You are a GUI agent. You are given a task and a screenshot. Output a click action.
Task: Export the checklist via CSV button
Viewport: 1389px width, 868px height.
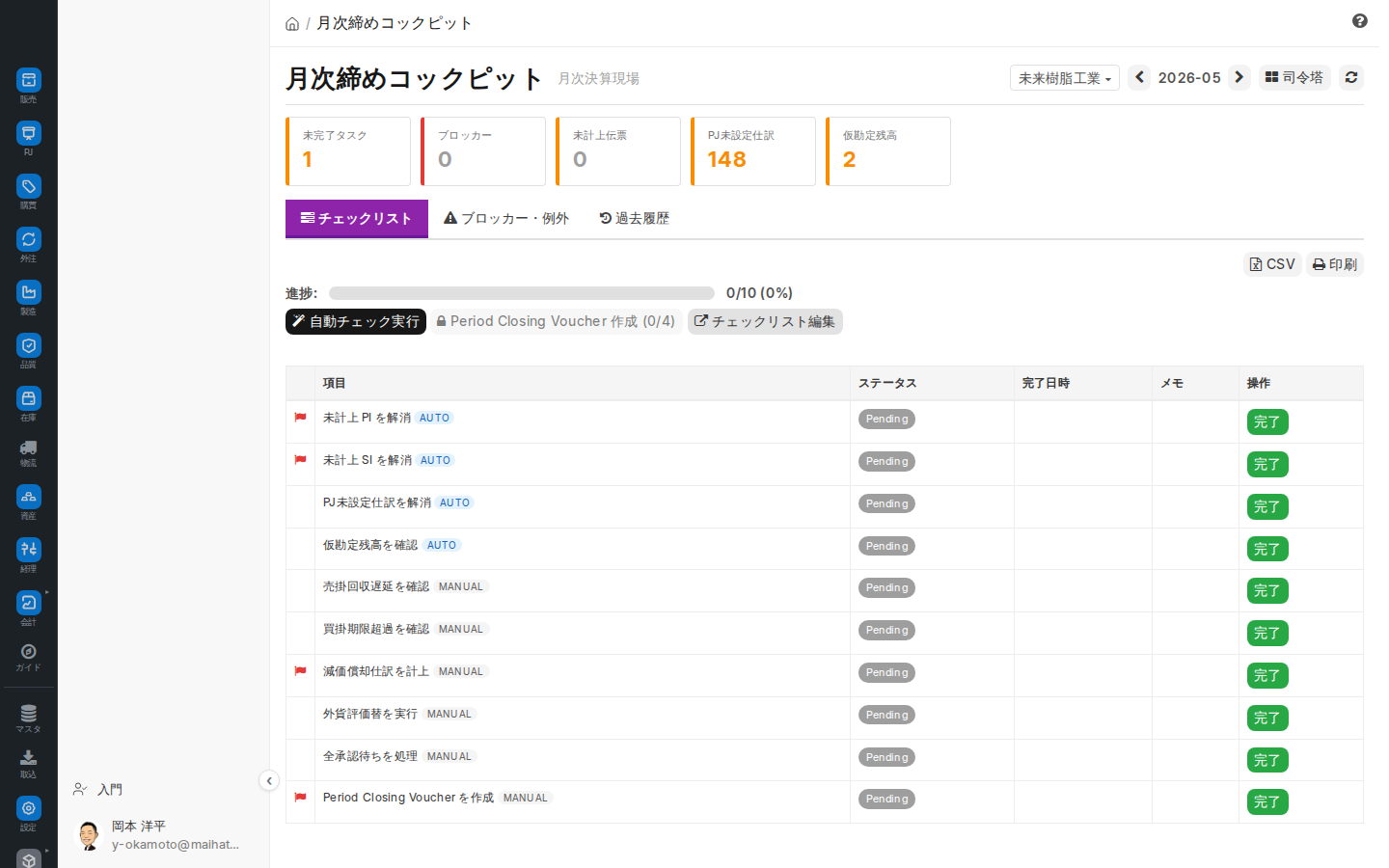tap(1272, 264)
